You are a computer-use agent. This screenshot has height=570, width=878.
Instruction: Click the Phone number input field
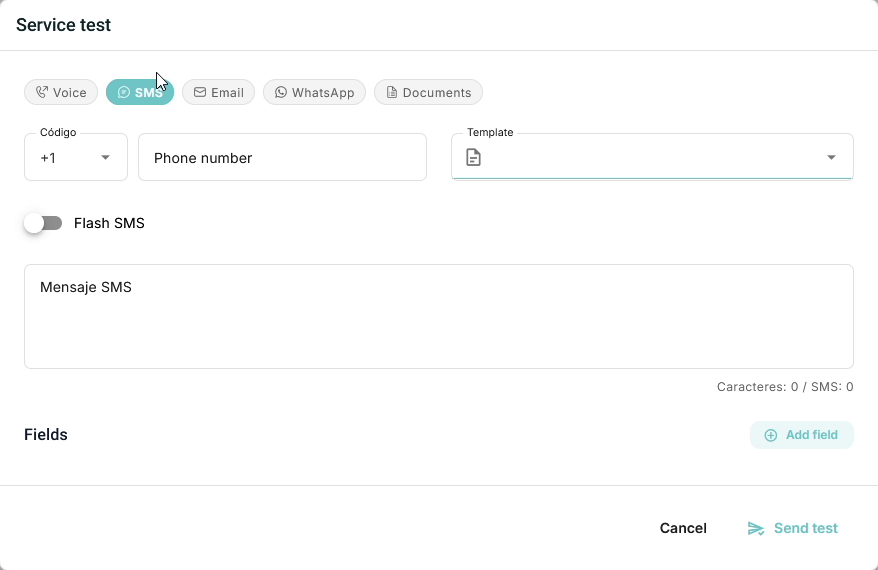click(x=282, y=157)
